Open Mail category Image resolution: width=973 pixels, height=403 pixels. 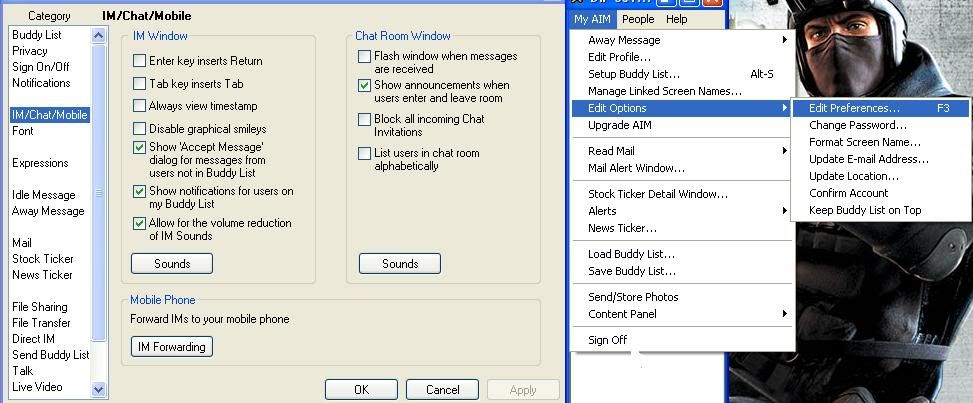[21, 243]
